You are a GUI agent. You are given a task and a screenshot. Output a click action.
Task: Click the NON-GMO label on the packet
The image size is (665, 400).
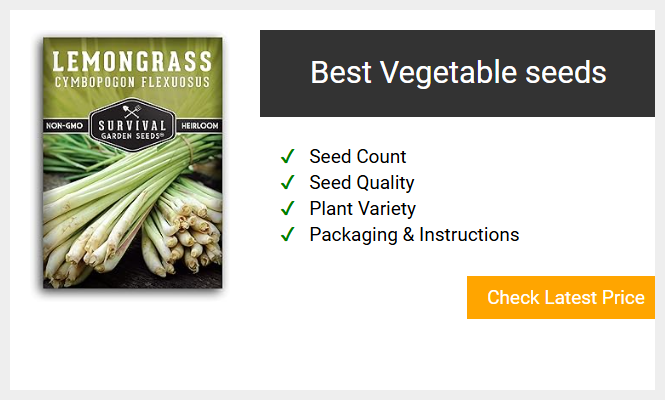coord(64,126)
